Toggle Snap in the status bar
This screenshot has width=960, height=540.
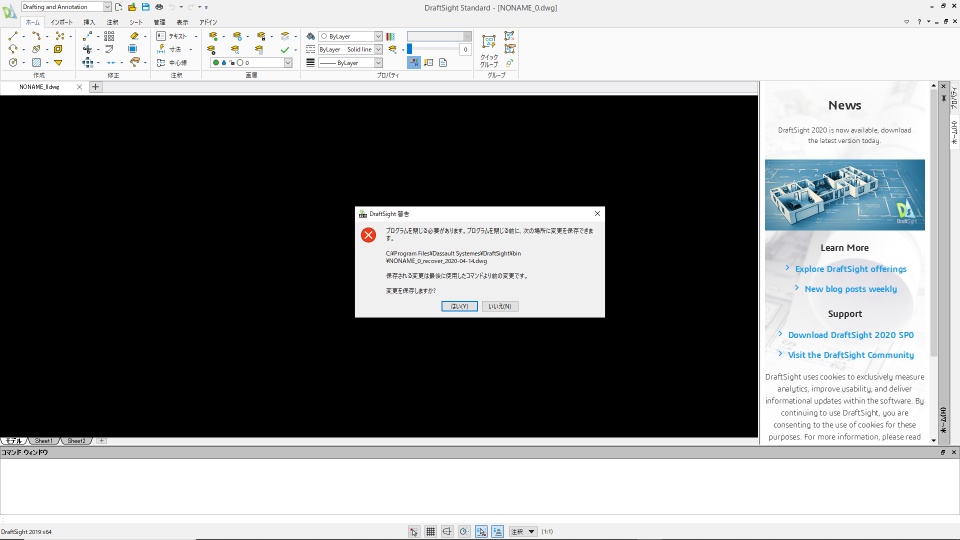pos(414,531)
